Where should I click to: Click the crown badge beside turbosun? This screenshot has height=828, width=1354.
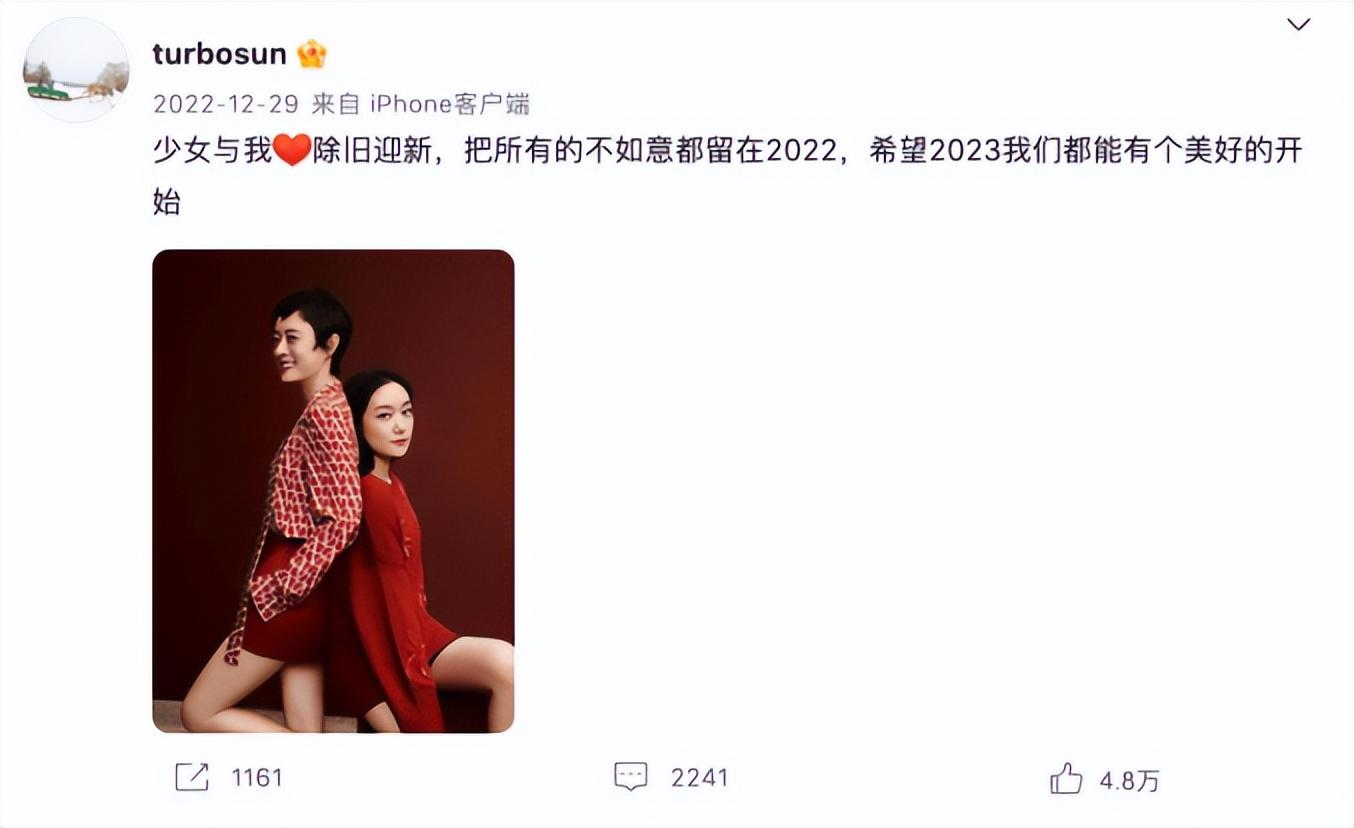[311, 54]
